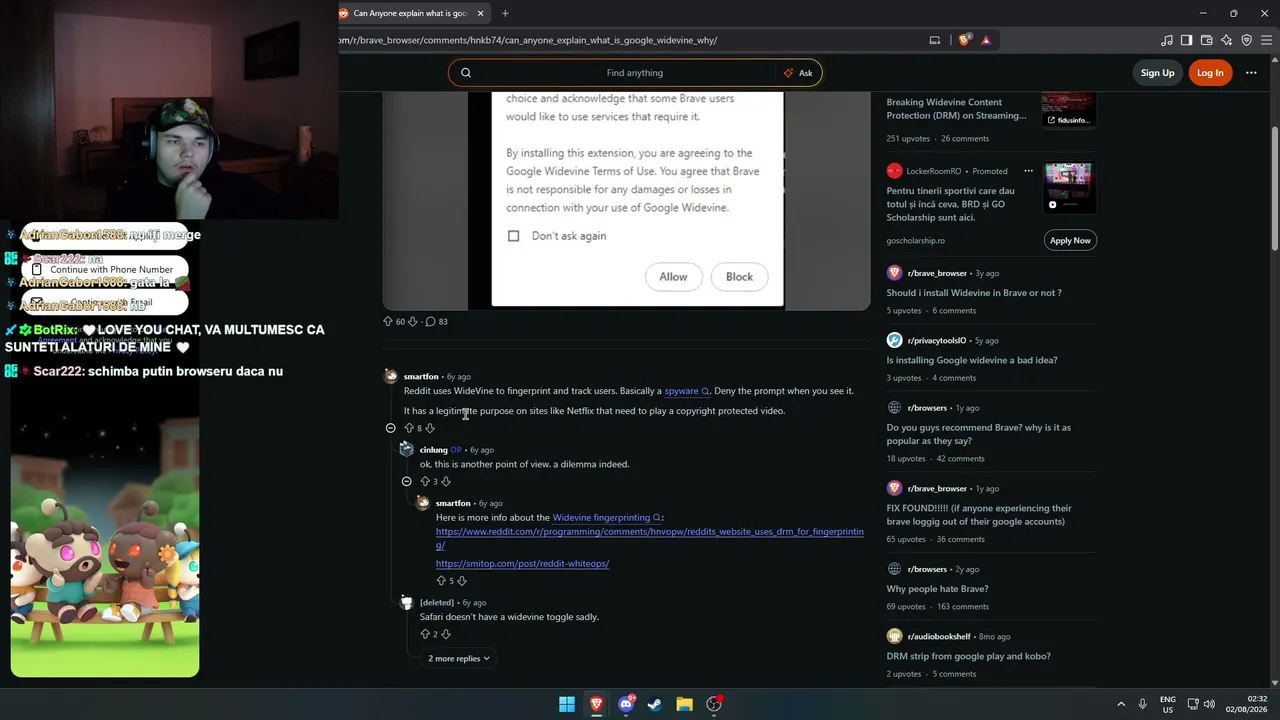Click Allow in the Widevine dialog image

(x=673, y=277)
